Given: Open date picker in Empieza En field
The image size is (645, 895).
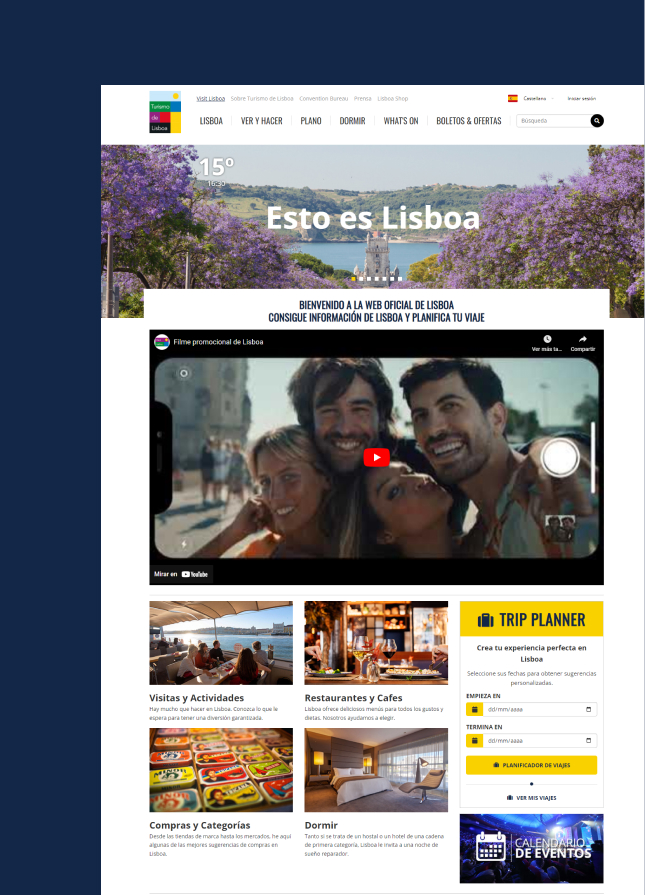Looking at the screenshot, I should click(588, 709).
